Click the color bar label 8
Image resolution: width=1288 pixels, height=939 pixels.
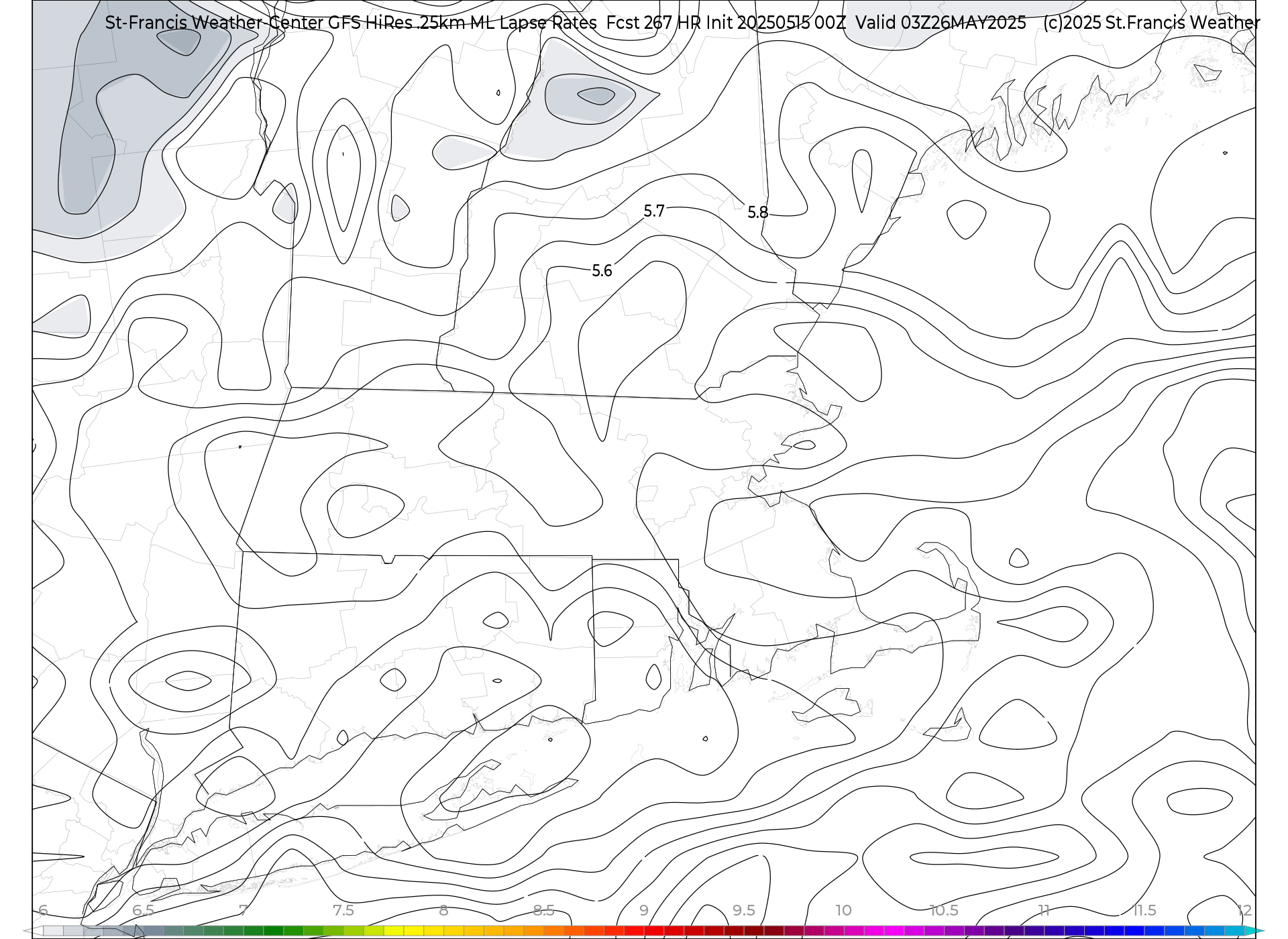point(443,910)
